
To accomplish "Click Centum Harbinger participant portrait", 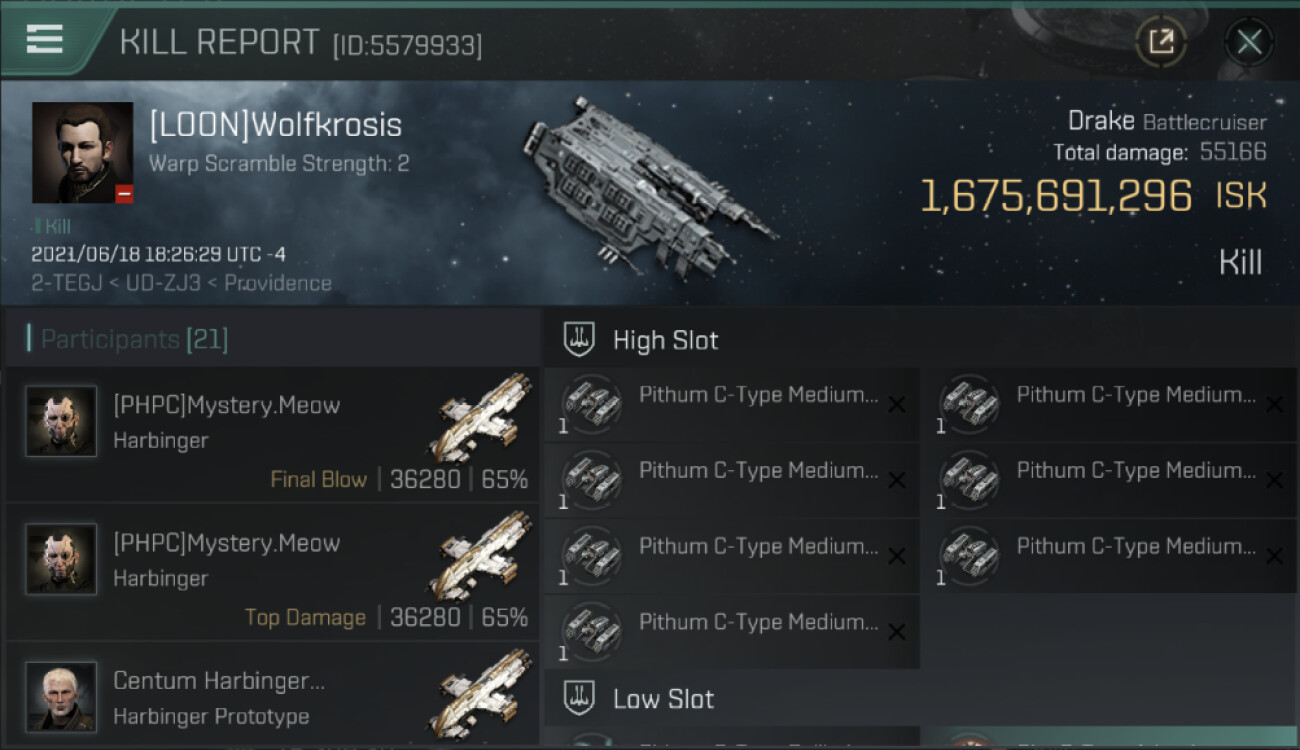I will click(x=62, y=696).
